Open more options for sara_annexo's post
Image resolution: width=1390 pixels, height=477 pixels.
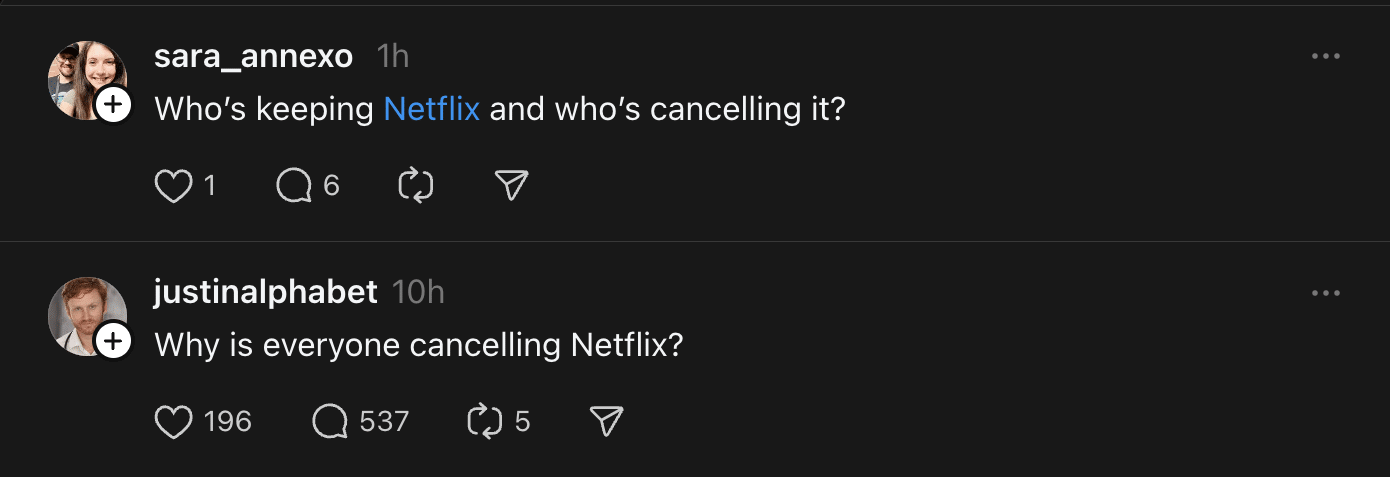1325,57
